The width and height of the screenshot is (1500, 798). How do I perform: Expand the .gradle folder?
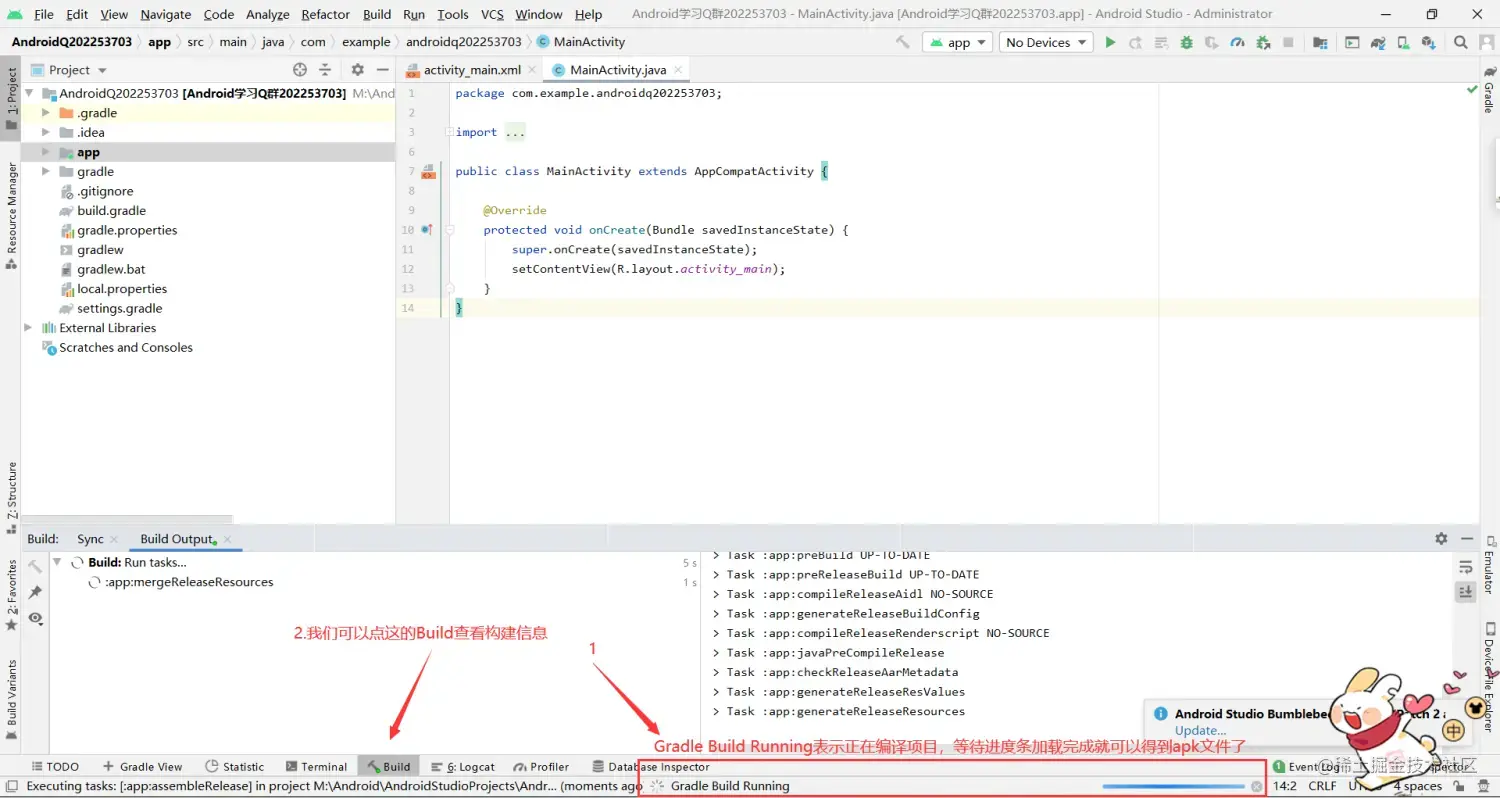46,113
